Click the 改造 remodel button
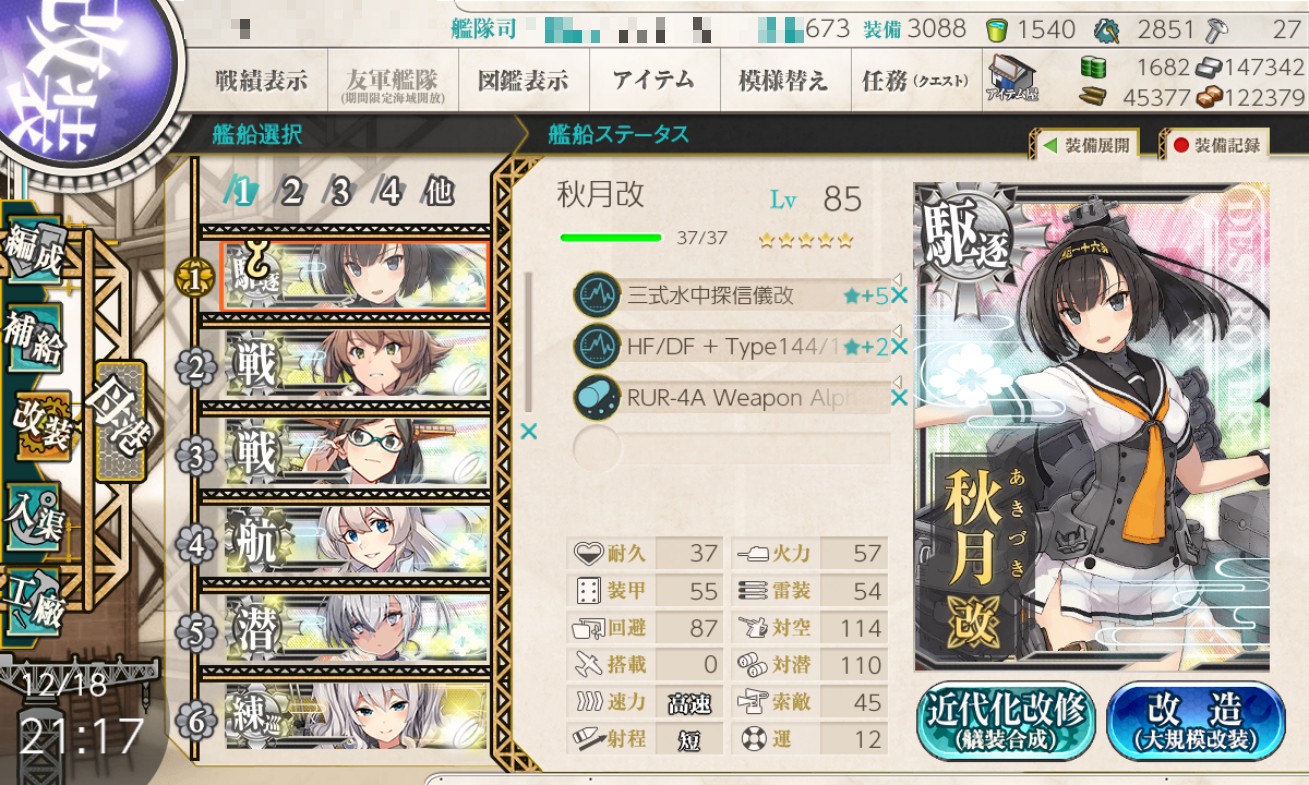This screenshot has width=1309, height=785. tap(1195, 721)
